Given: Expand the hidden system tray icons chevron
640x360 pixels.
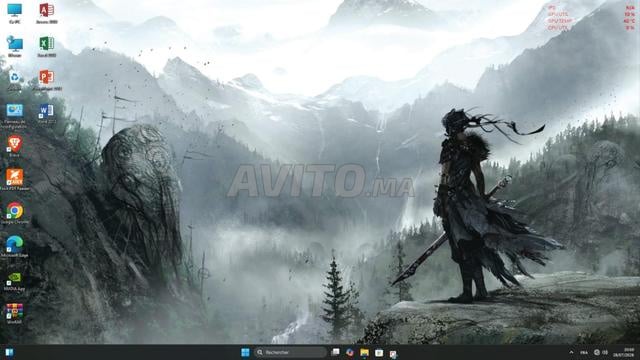Looking at the screenshot, I should [x=571, y=352].
